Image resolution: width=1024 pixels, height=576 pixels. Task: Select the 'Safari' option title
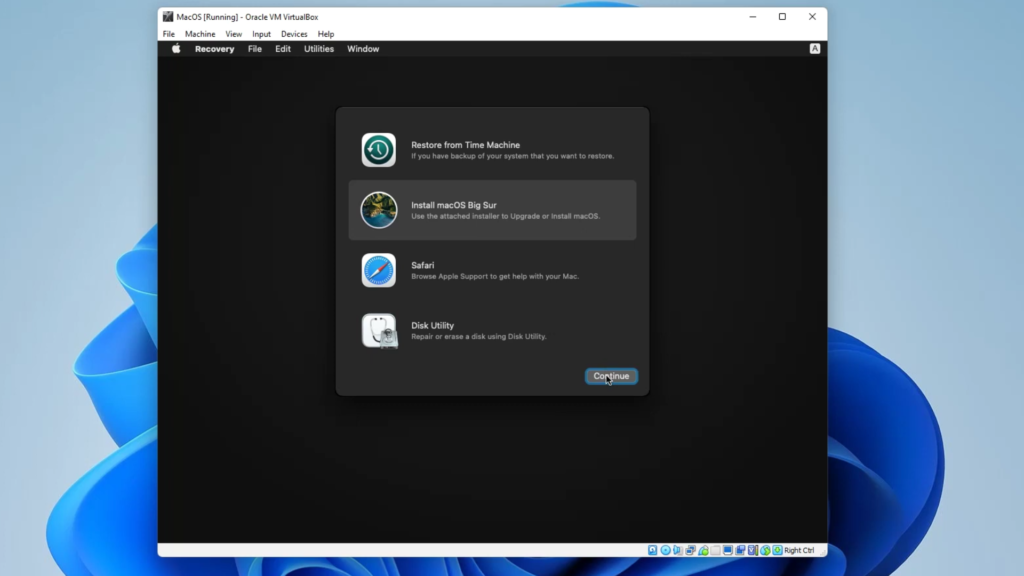[x=423, y=265]
